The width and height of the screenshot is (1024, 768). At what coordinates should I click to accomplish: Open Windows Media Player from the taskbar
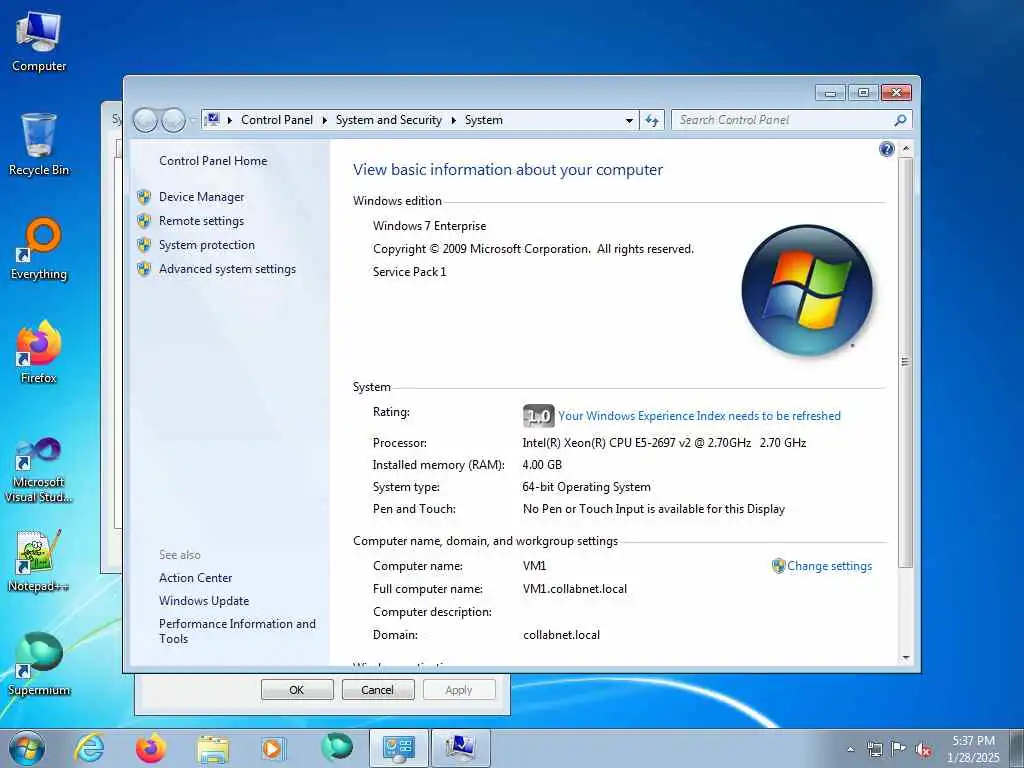(273, 748)
